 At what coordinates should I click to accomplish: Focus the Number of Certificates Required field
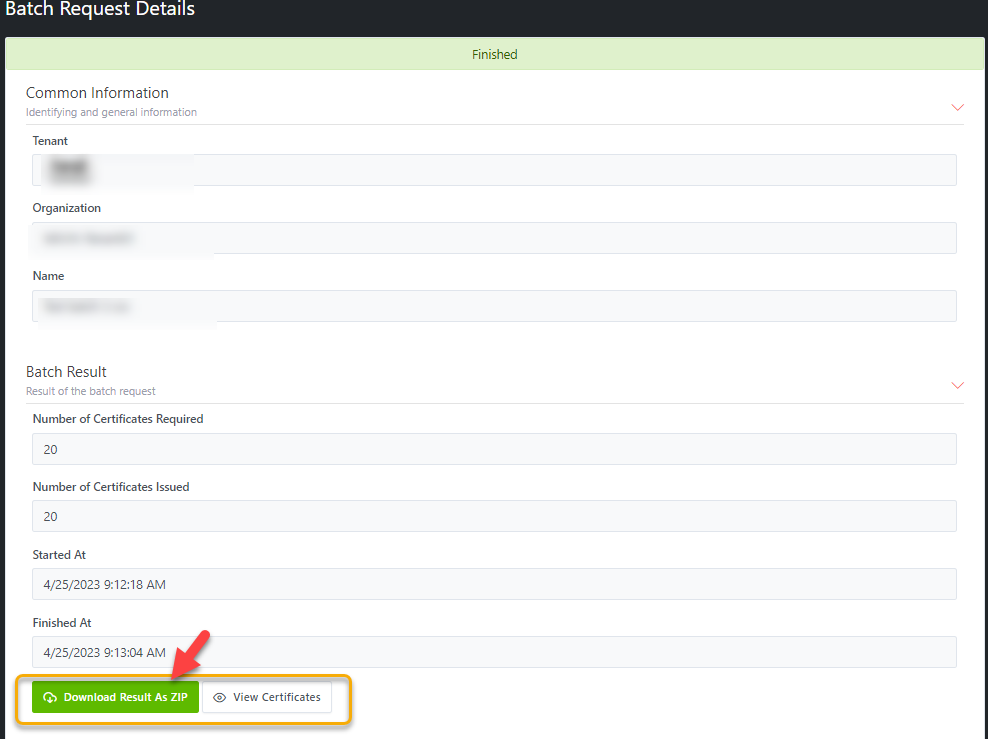[494, 449]
